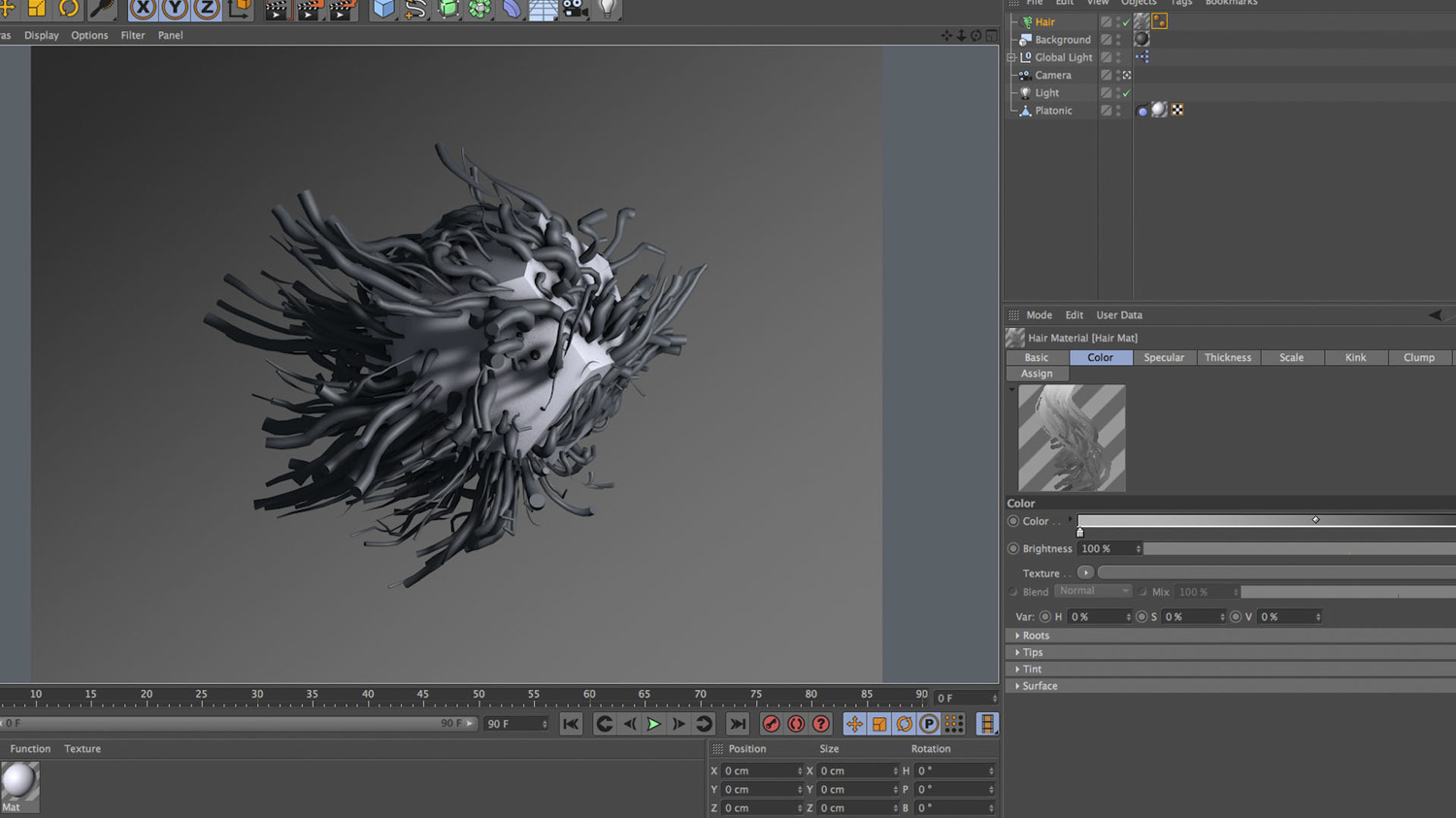
Task: Toggle the Z axis lock icon
Action: [207, 9]
